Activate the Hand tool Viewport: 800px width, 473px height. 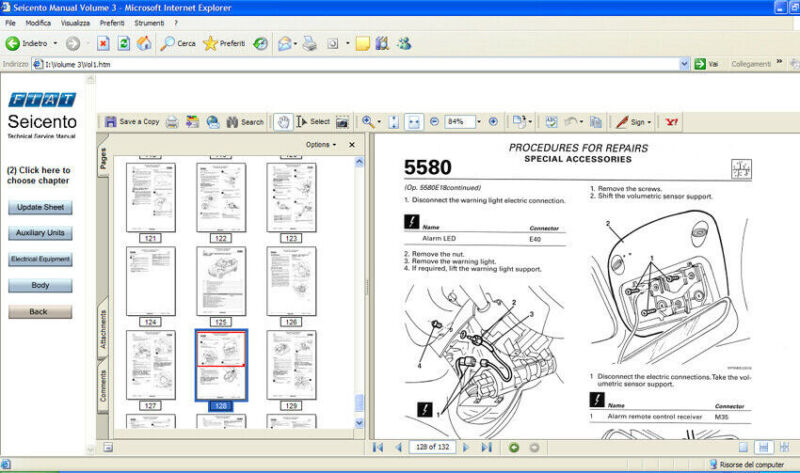pyautogui.click(x=283, y=122)
